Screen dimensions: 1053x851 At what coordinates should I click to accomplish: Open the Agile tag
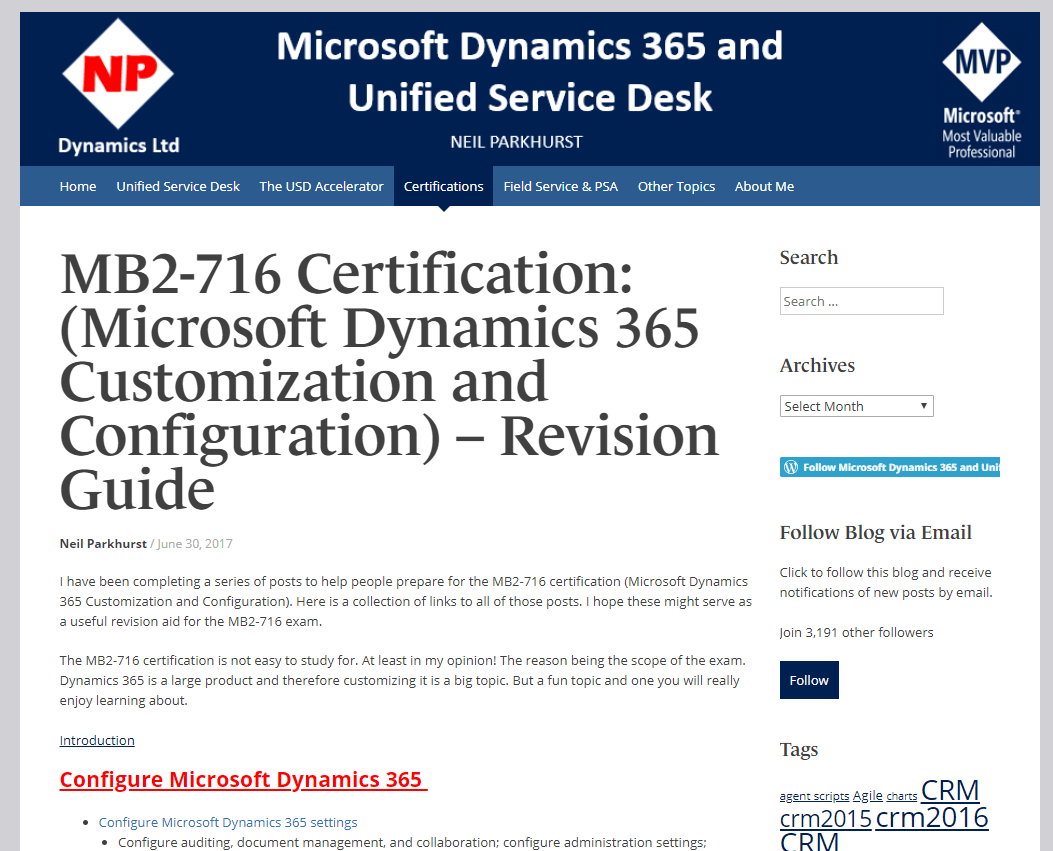868,795
